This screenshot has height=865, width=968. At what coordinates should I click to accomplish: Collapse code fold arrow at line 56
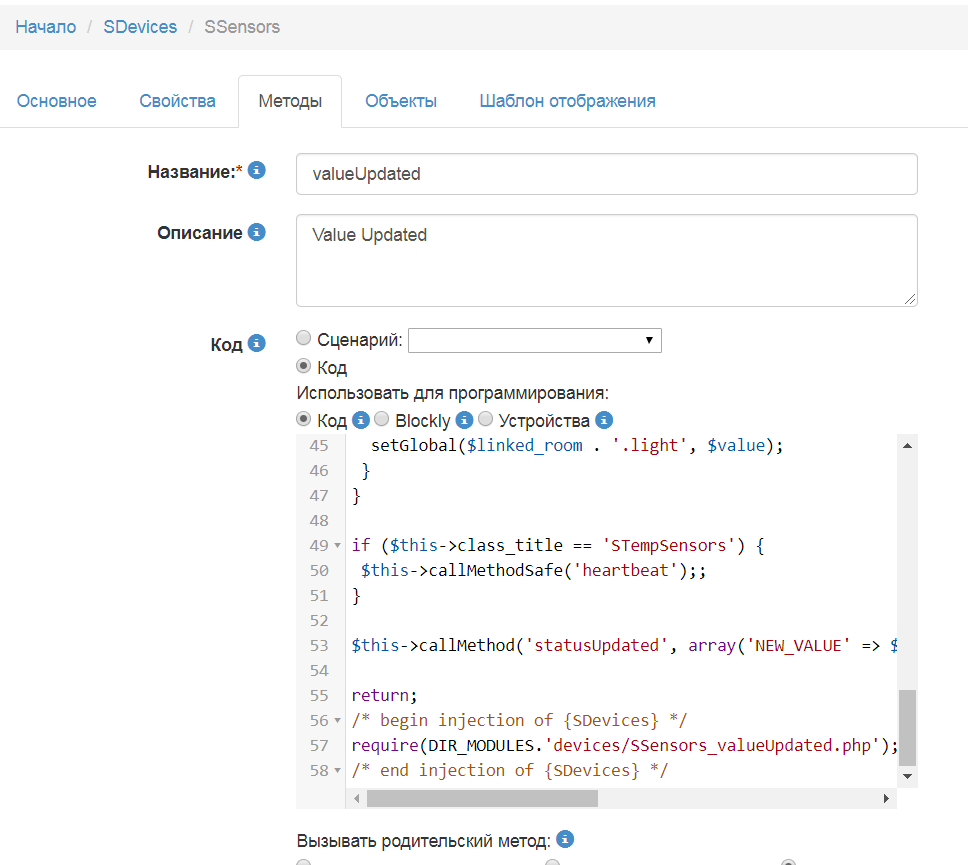[339, 721]
